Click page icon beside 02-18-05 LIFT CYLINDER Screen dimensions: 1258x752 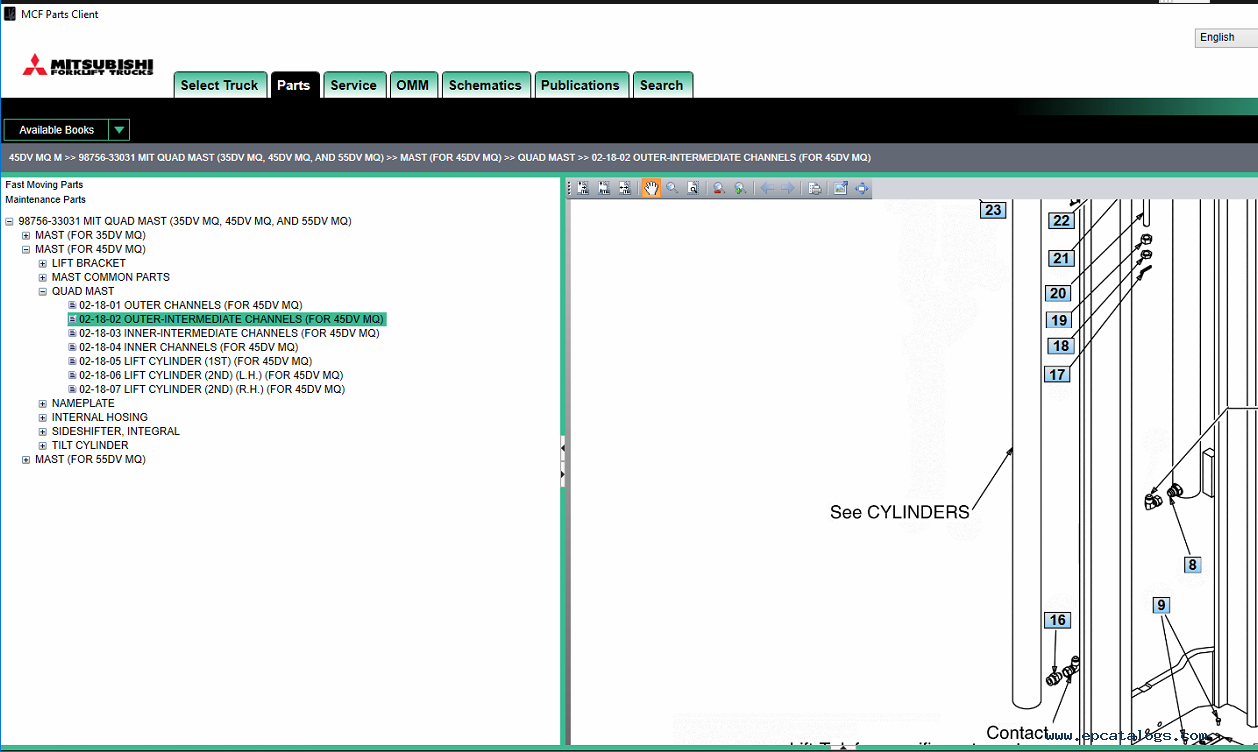[72, 361]
